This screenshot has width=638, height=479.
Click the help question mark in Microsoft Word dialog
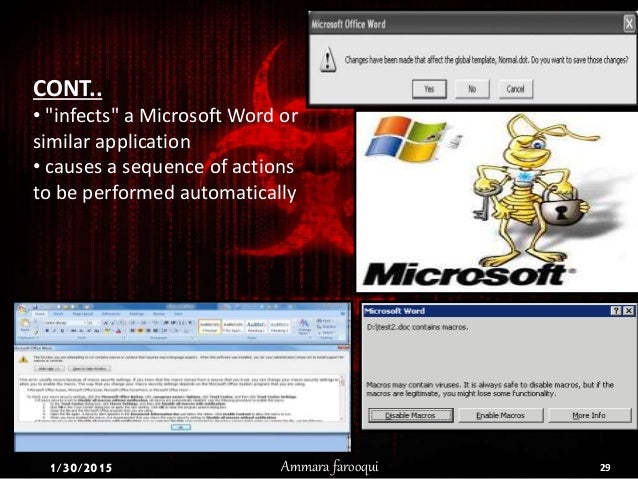click(x=616, y=311)
